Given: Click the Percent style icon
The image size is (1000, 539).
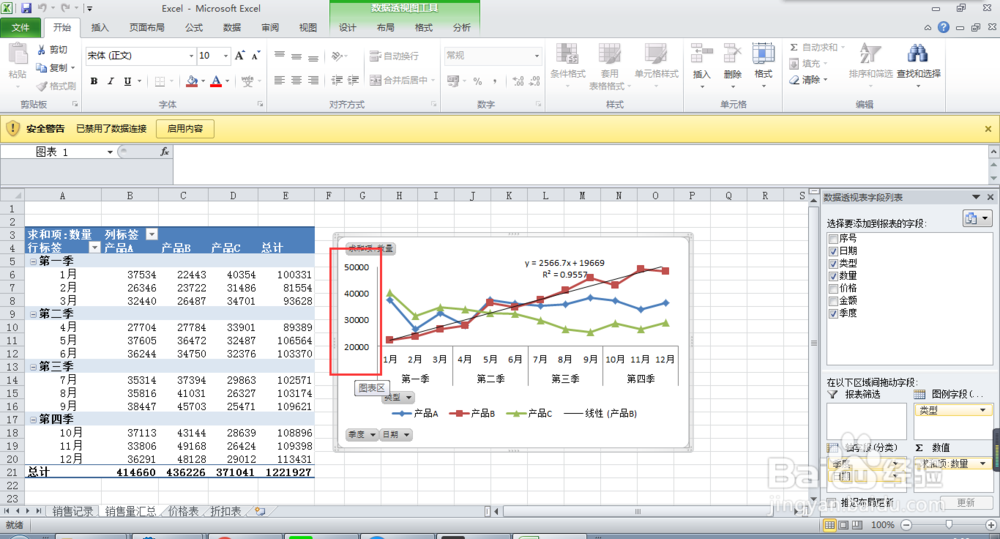Looking at the screenshot, I should 478,81.
